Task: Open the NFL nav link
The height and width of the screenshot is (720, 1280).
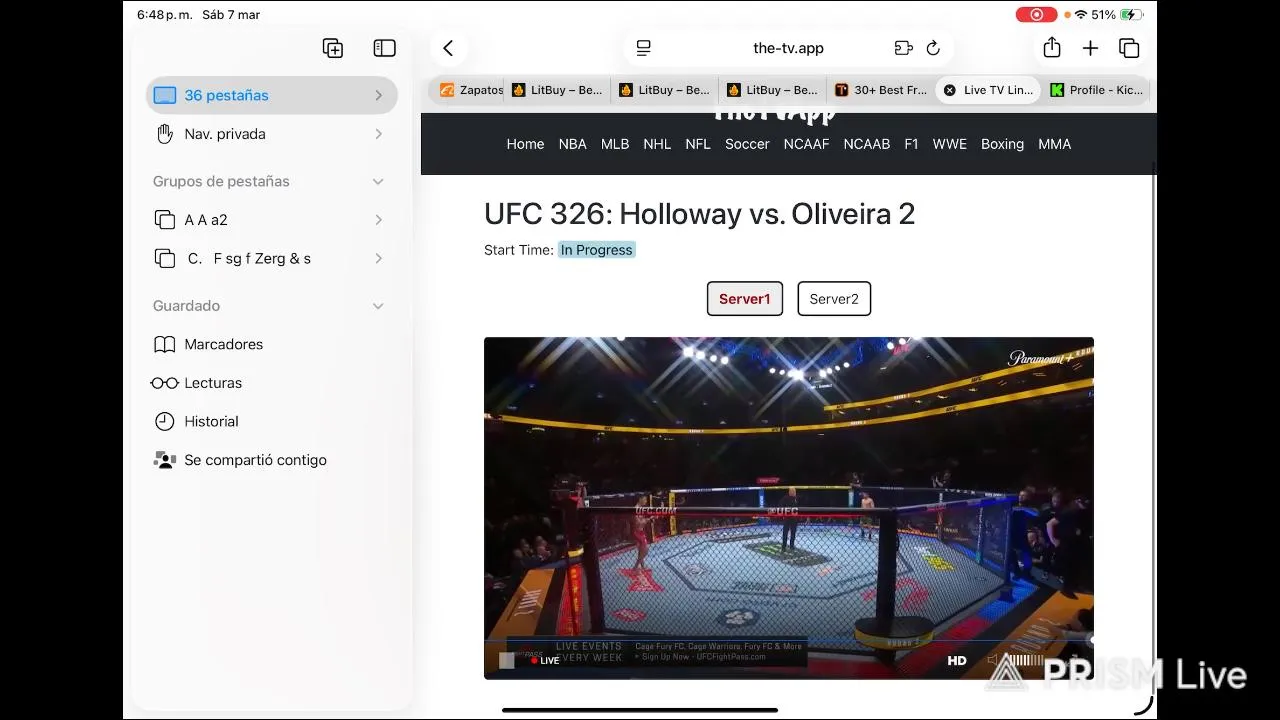Action: pos(698,144)
